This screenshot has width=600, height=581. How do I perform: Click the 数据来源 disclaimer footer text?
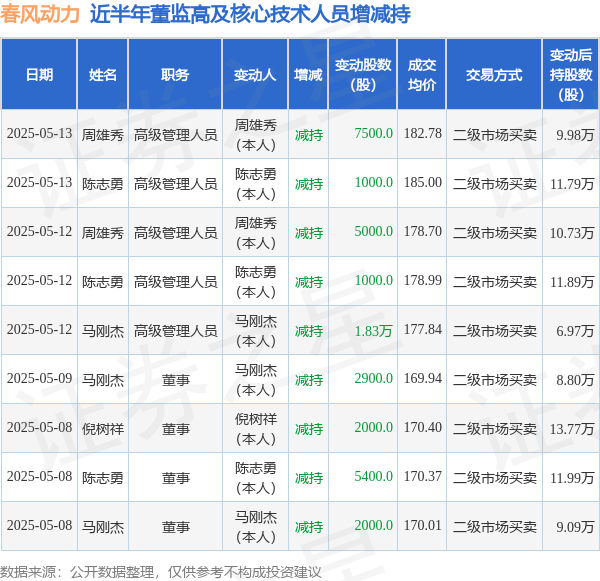click(160, 572)
